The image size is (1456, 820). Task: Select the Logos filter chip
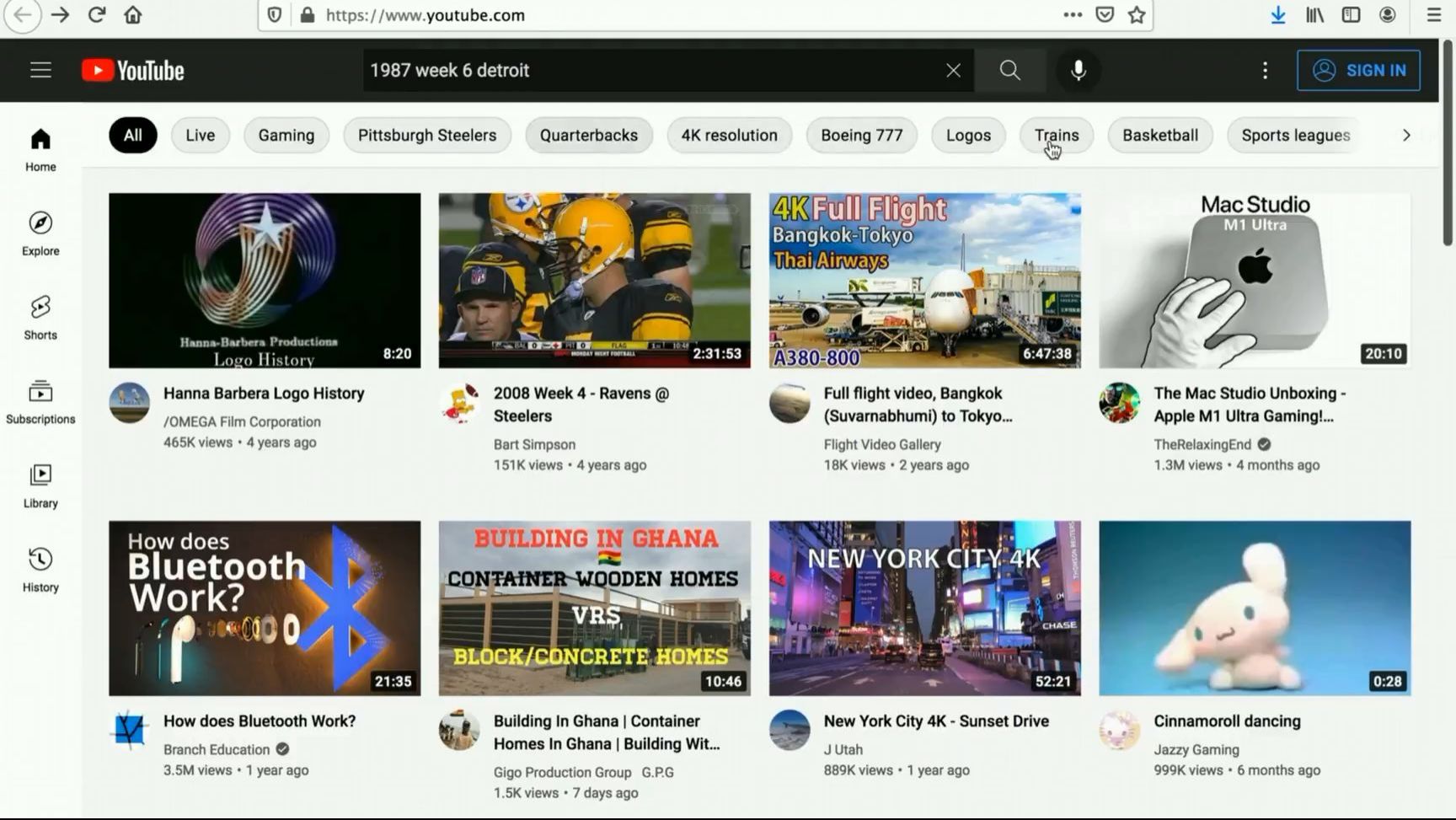968,135
